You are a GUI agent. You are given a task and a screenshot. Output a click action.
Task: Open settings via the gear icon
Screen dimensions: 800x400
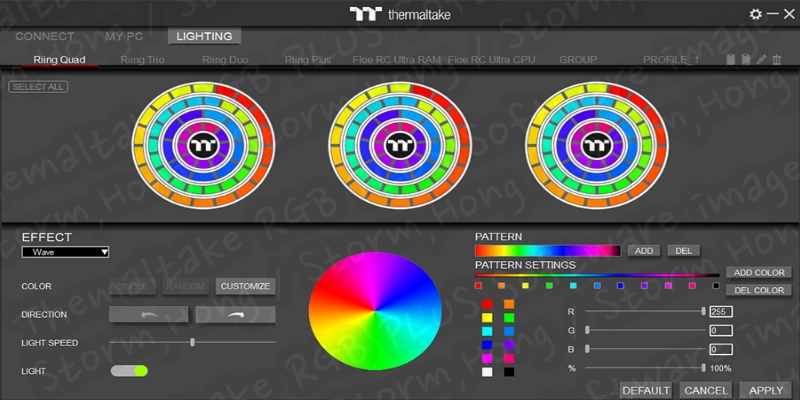point(755,14)
